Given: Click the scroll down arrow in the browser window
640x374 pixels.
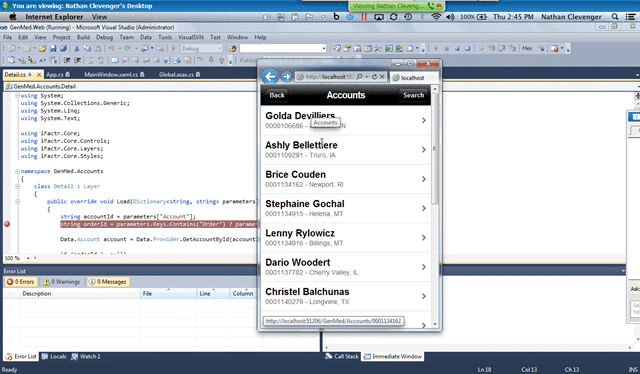Looking at the screenshot, I should click(x=435, y=324).
